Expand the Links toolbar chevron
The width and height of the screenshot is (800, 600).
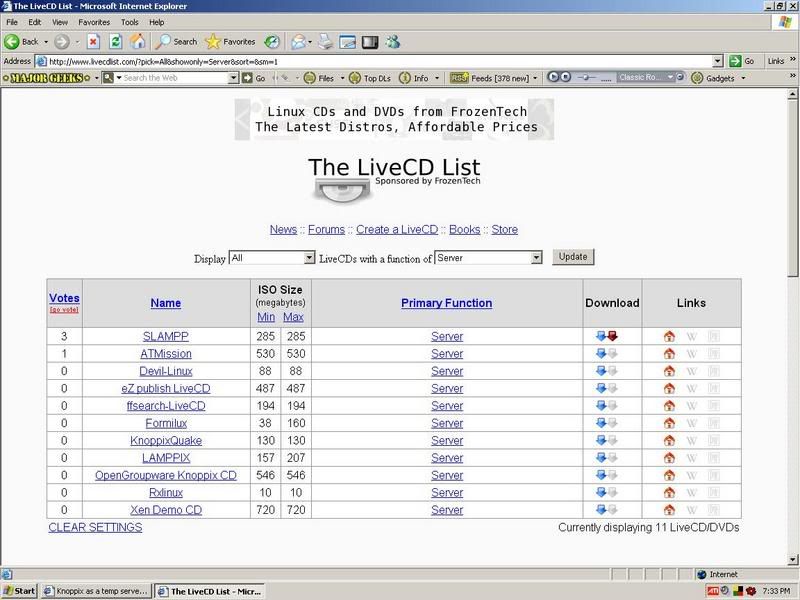[793, 60]
